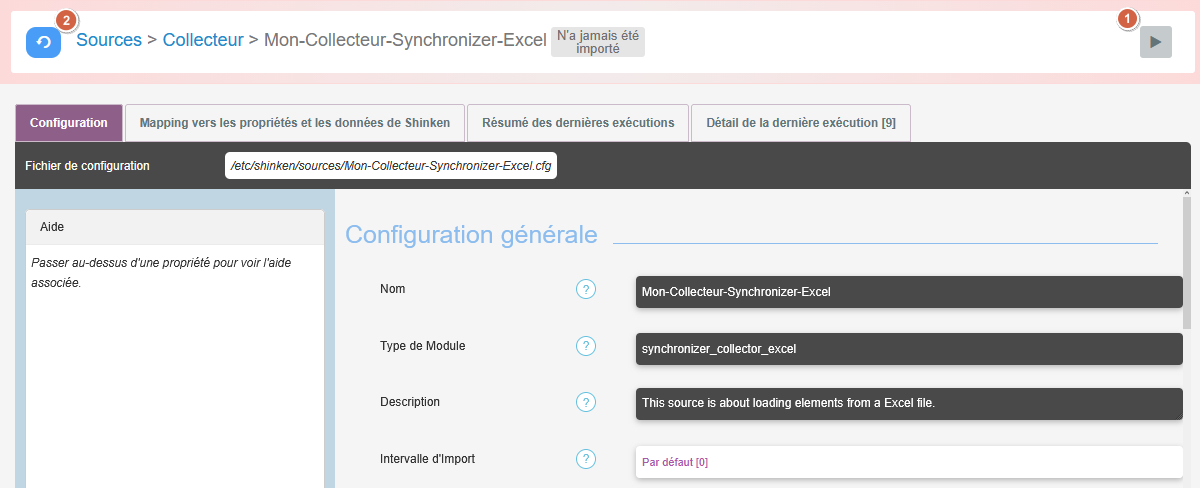Screen dimensions: 1200x488
Task: Open the Mapping vers les propriétés tab
Action: pos(295,123)
